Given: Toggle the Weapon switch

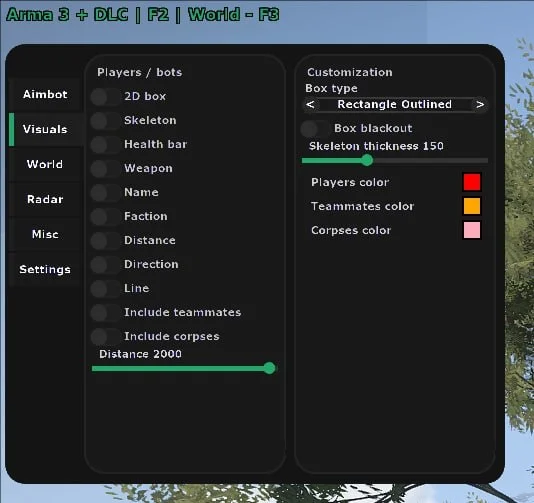Looking at the screenshot, I should (105, 169).
